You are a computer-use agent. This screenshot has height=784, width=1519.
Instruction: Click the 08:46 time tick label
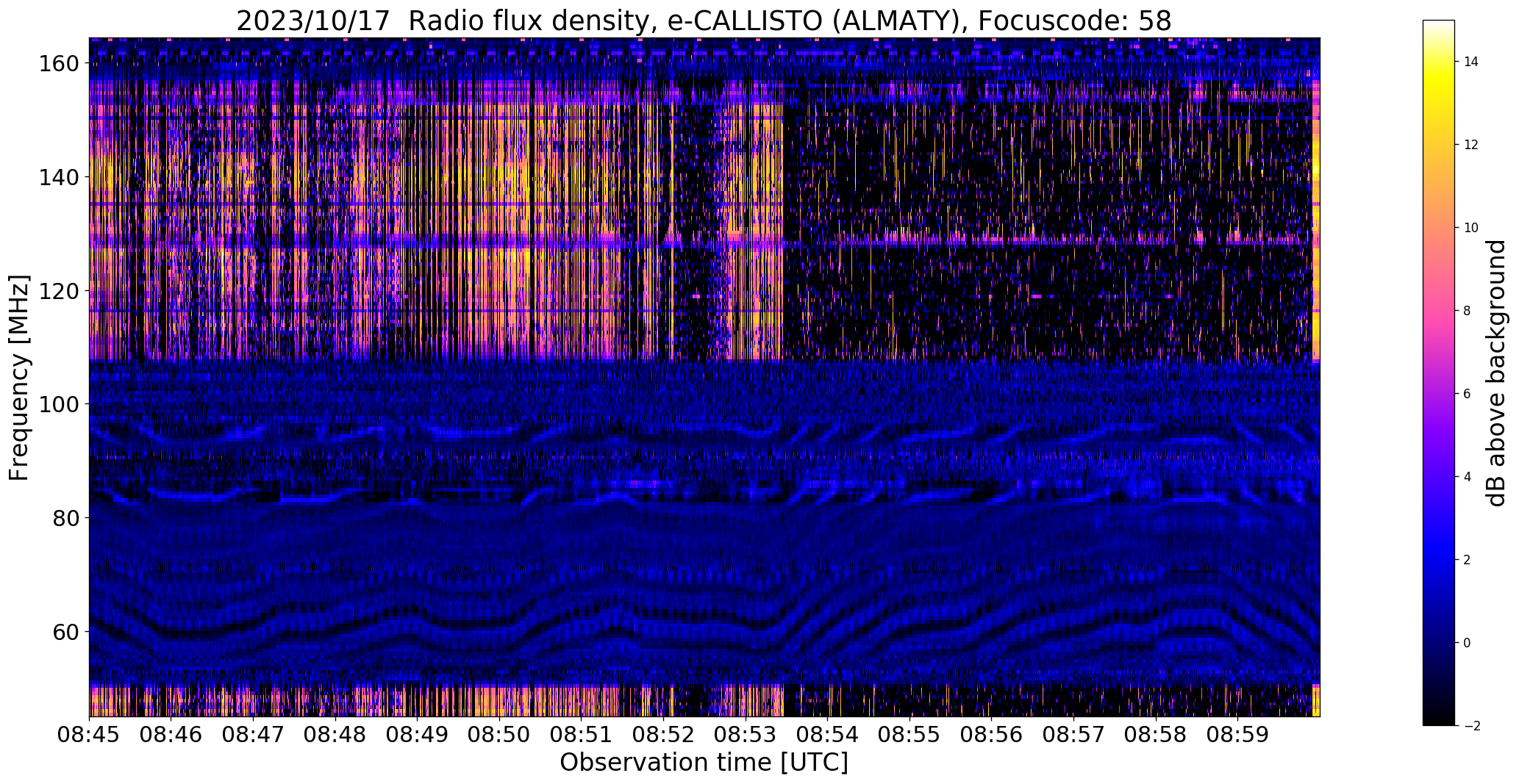point(171,735)
